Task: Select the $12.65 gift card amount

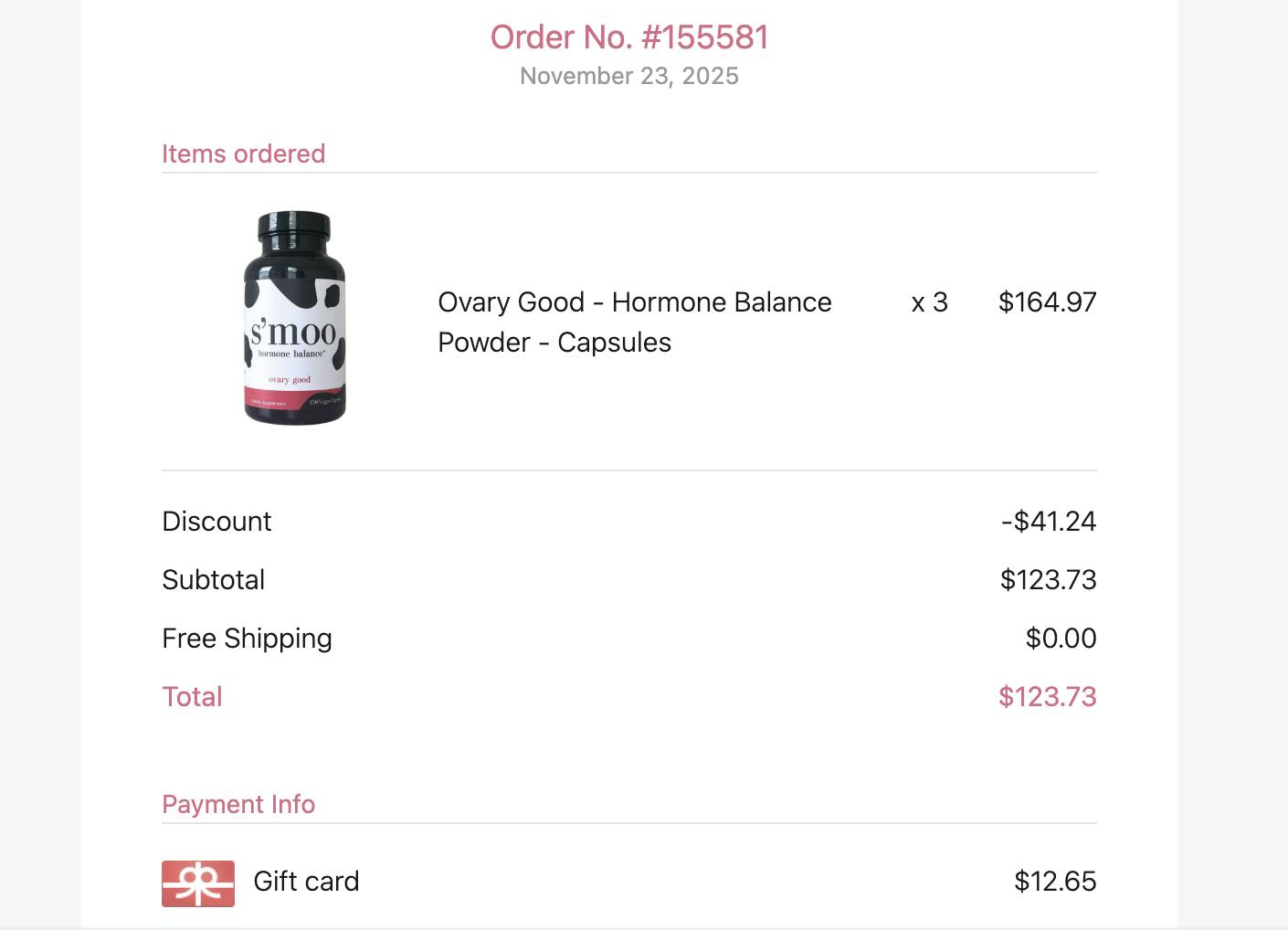Action: click(1055, 882)
